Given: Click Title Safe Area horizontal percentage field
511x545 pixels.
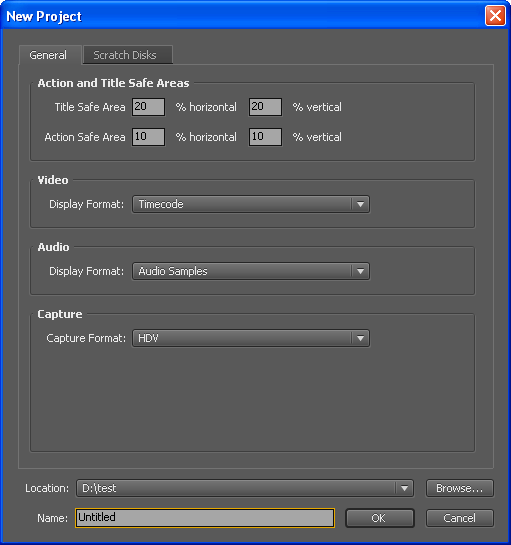Looking at the screenshot, I should (x=148, y=107).
